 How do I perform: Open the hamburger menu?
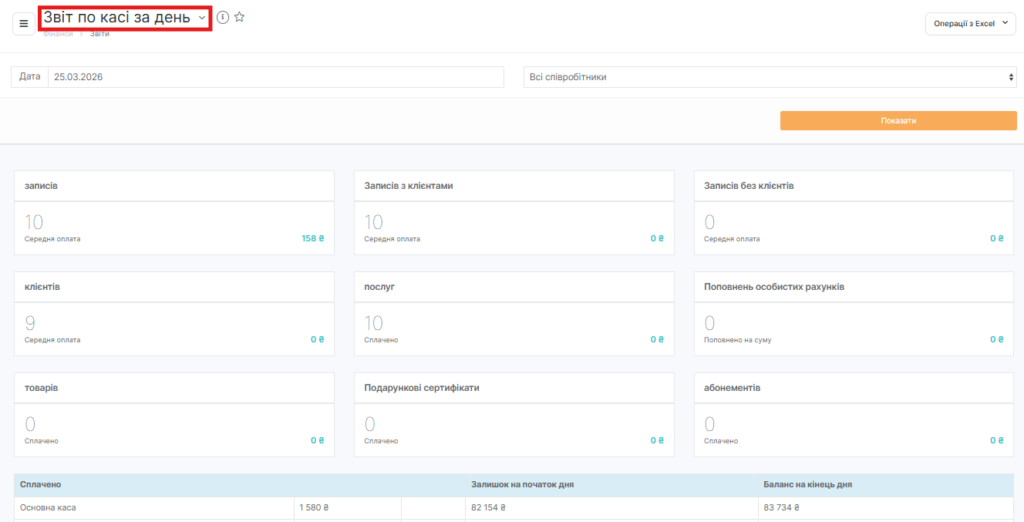click(x=24, y=23)
